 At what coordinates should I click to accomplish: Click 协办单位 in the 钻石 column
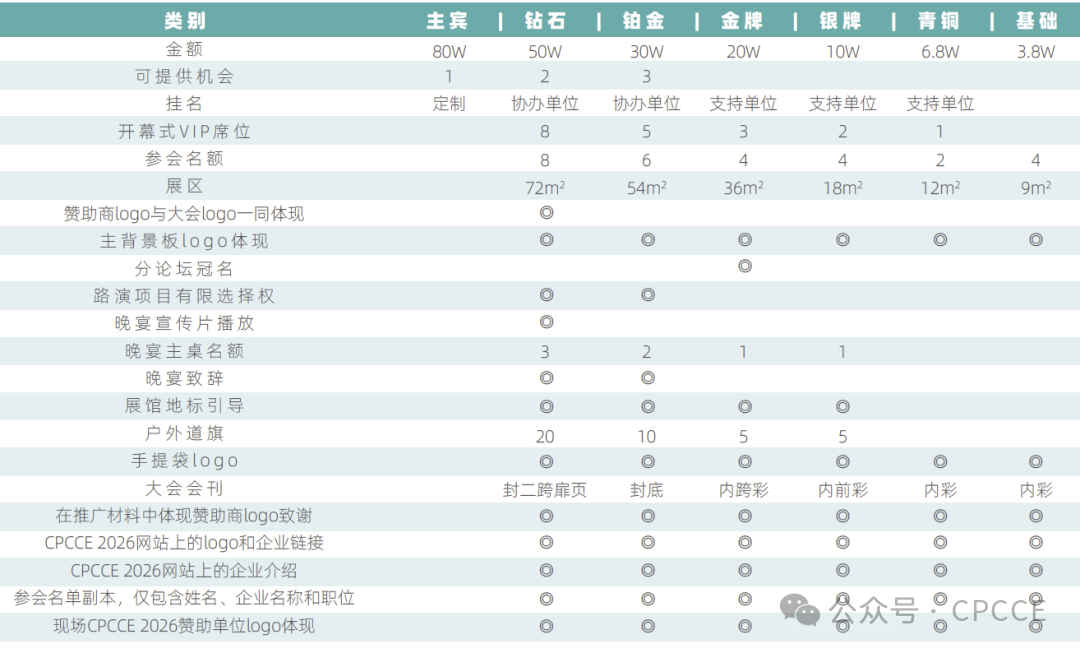tap(545, 103)
